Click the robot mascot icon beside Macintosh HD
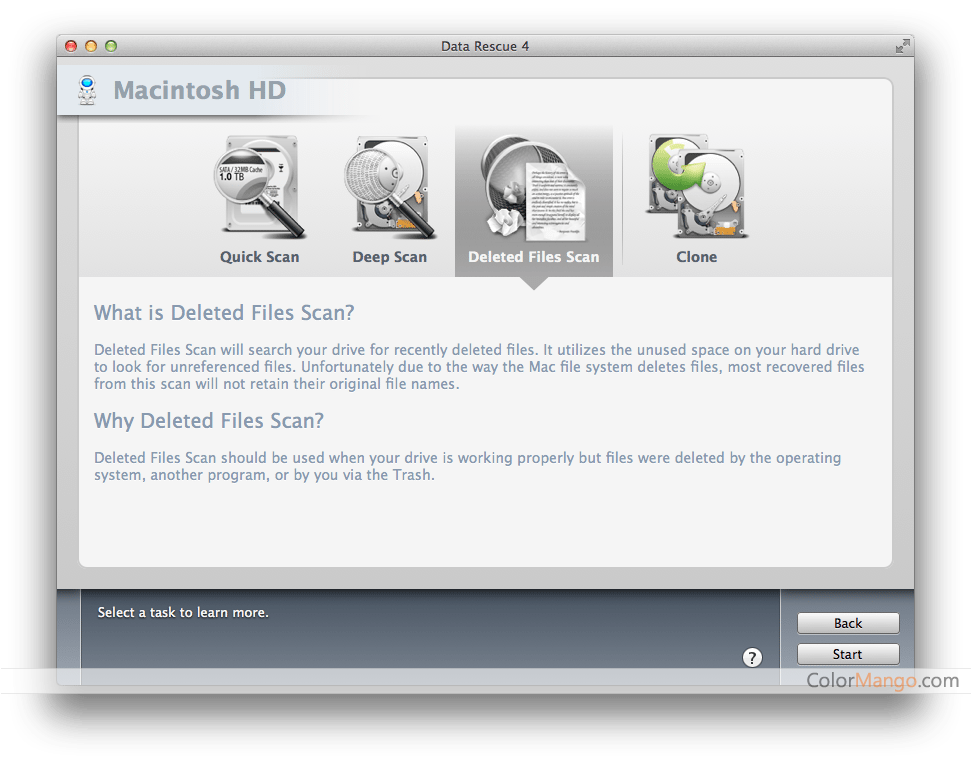 point(88,91)
